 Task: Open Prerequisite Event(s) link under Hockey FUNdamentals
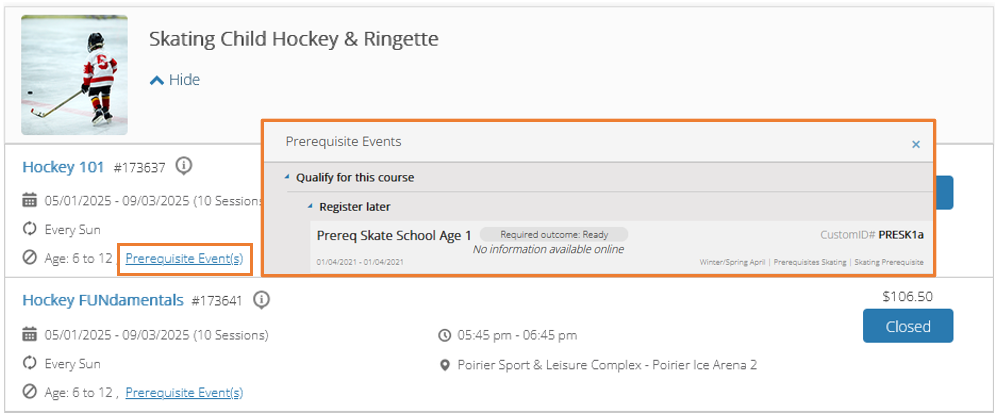[184, 393]
